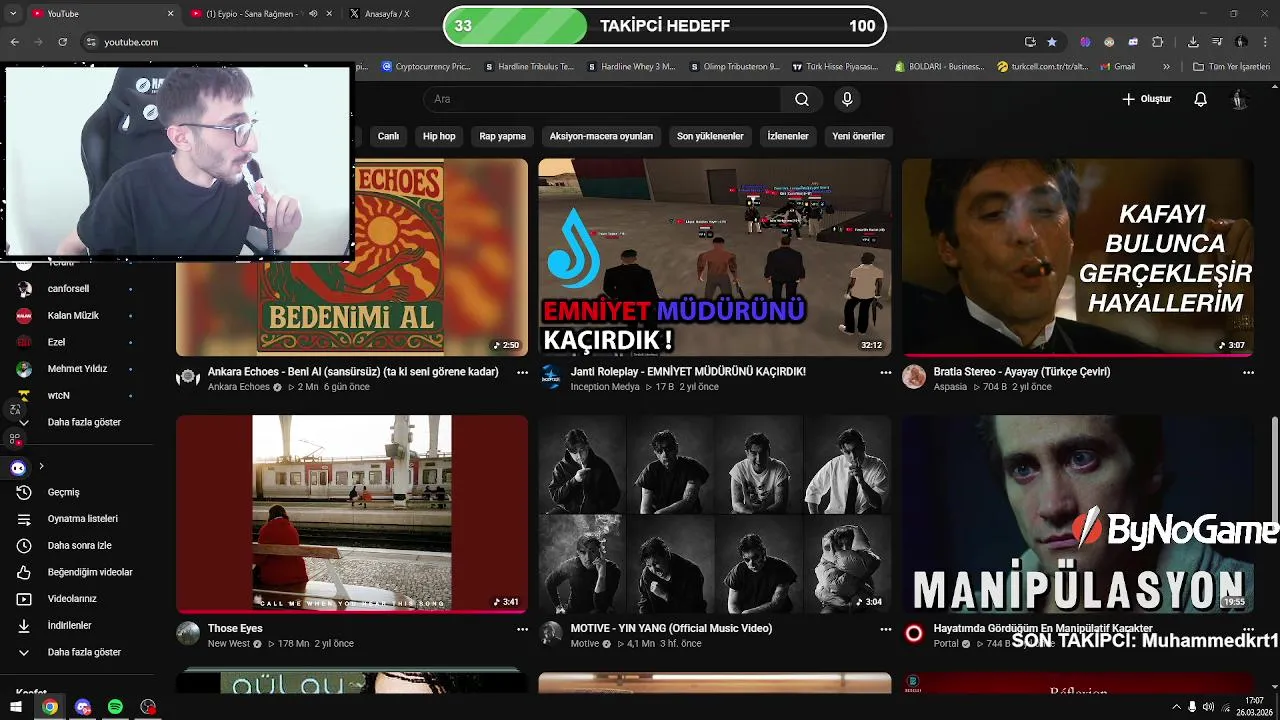Open Gmail bookmark
1280x720 pixels.
click(1117, 67)
